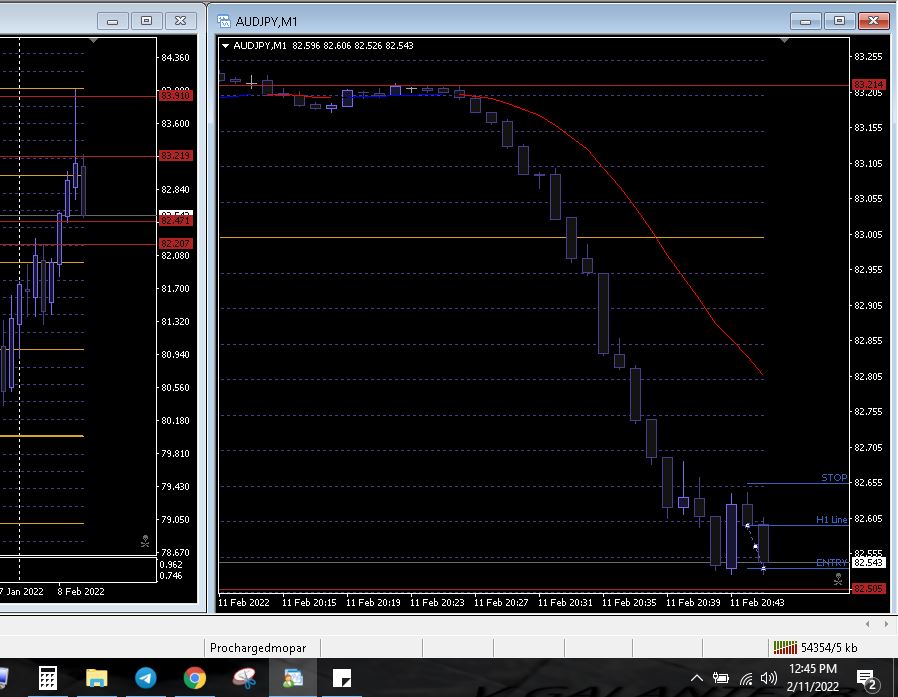Open the Snipping Tool taskbar icon

pyautogui.click(x=244, y=678)
